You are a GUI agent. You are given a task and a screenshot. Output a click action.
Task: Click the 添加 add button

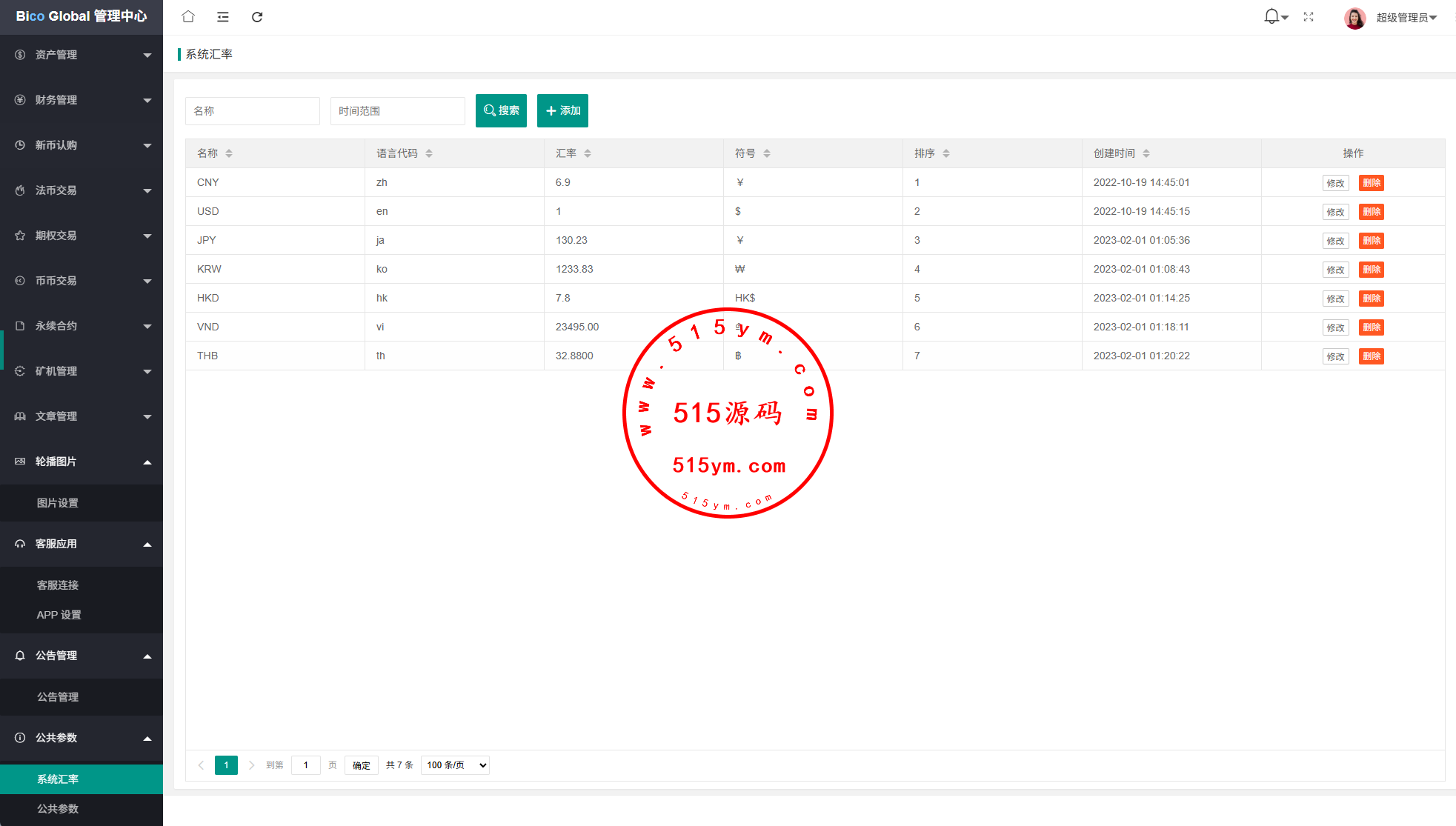tap(562, 110)
